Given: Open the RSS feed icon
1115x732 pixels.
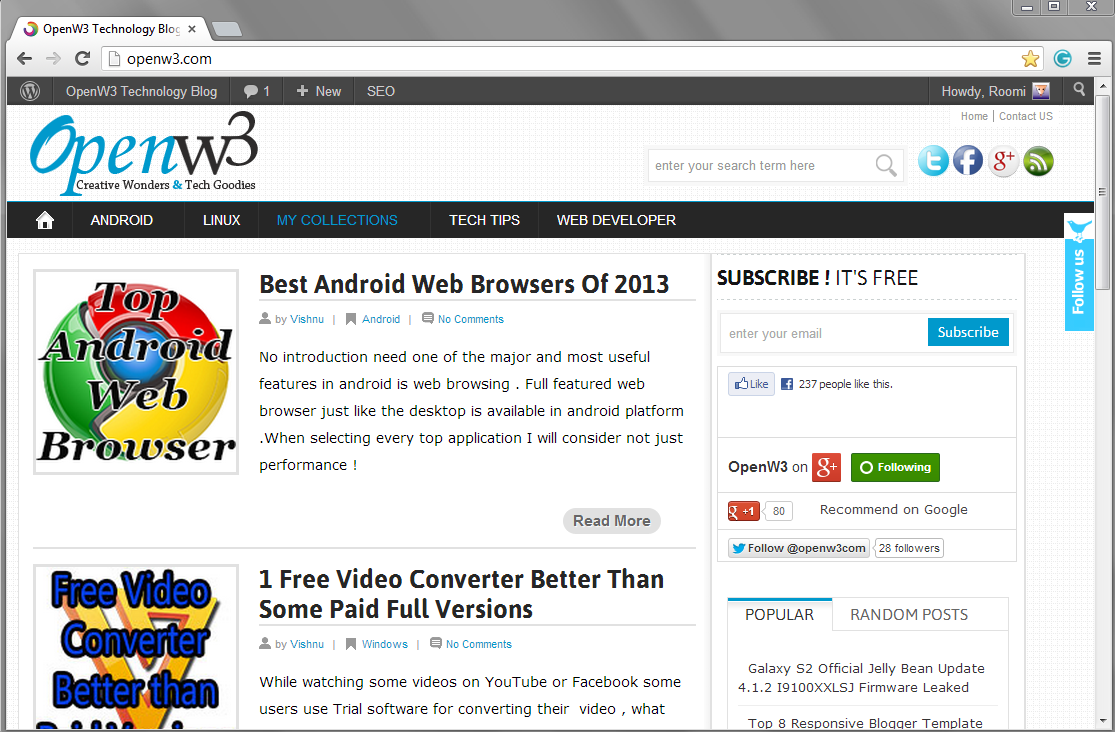Looking at the screenshot, I should coord(1038,161).
